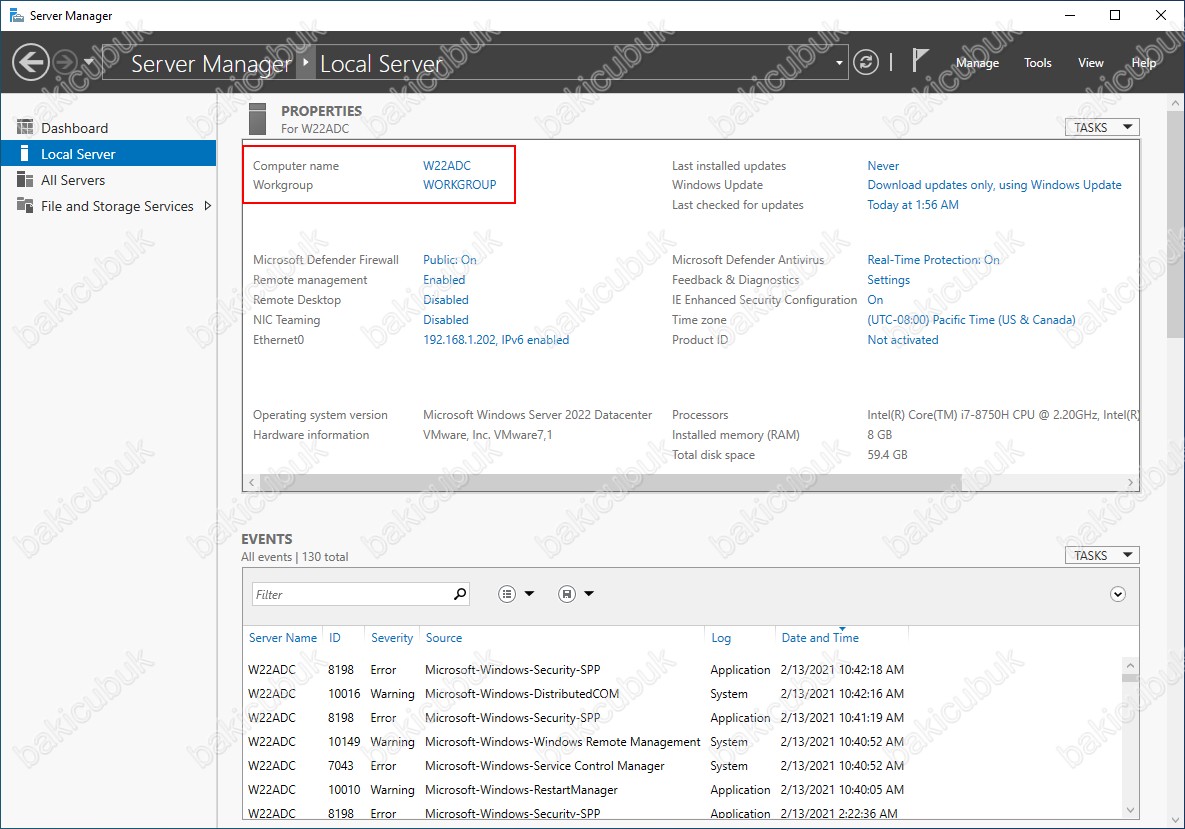The image size is (1185, 829).
Task: Open the navigation history dropdown arrow
Action: point(88,62)
